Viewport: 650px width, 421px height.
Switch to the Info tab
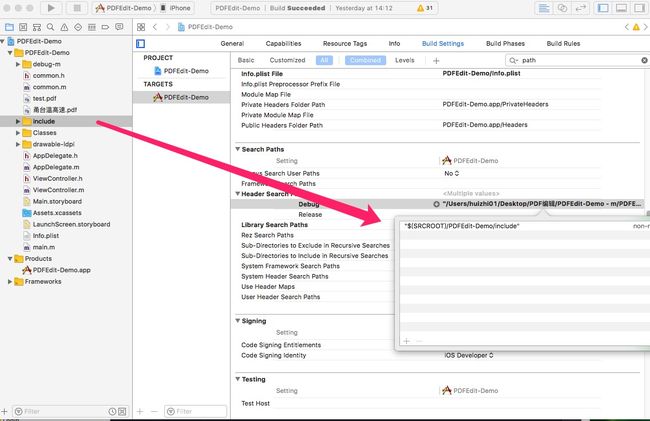(x=394, y=44)
